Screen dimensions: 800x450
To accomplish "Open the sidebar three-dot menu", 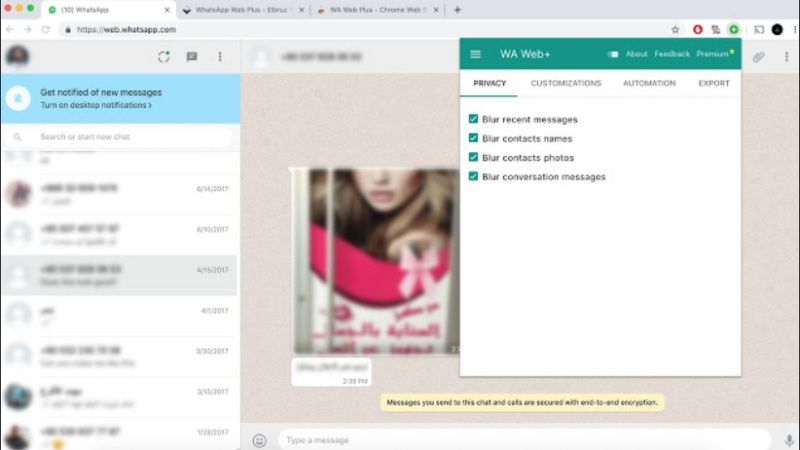I will tap(220, 57).
